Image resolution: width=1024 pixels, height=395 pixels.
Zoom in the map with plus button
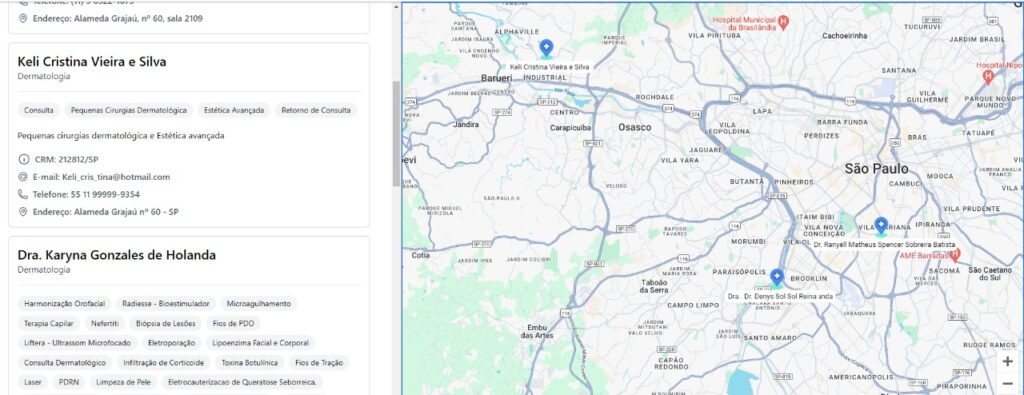[1008, 361]
